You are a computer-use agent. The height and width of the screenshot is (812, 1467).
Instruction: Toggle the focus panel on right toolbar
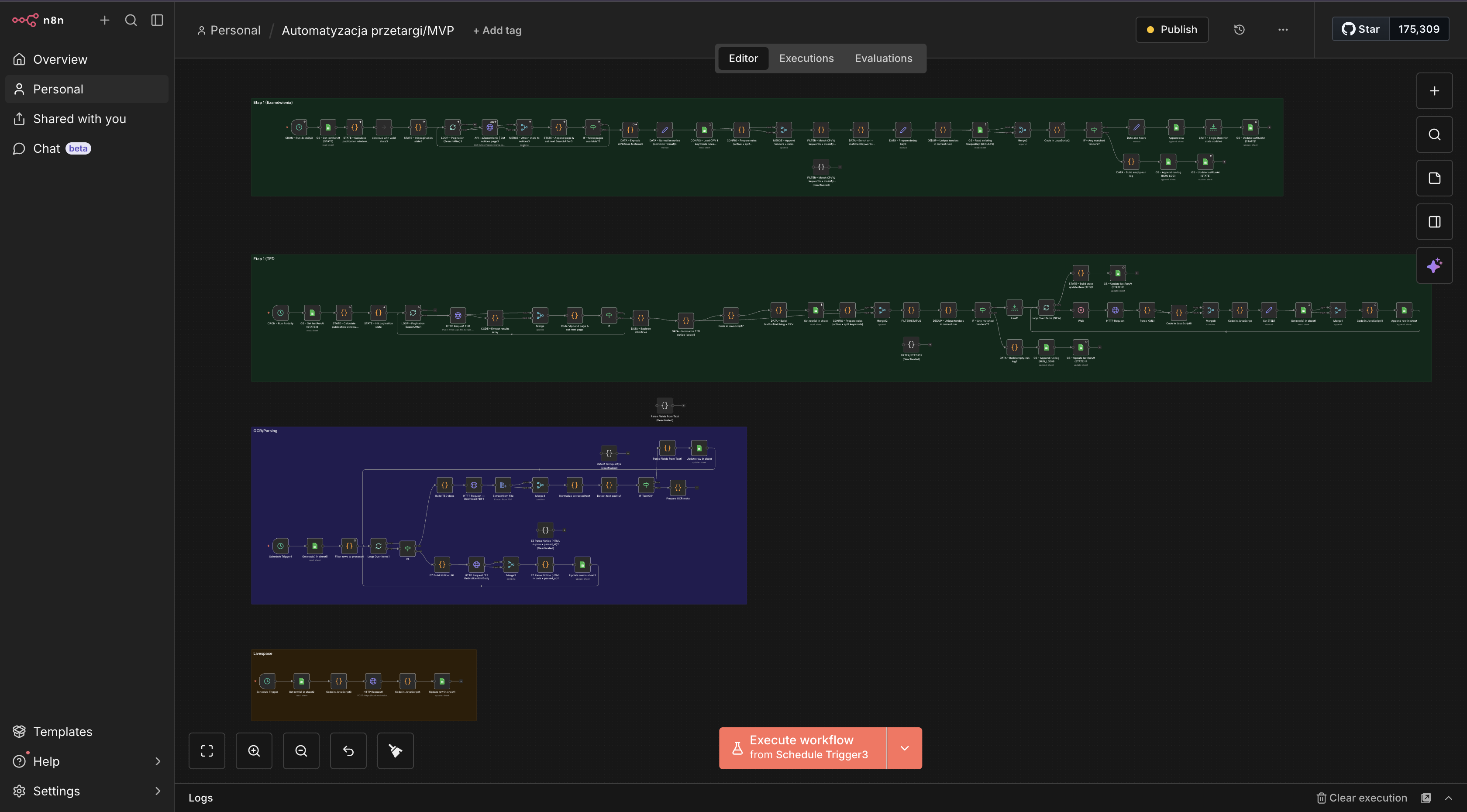pos(1434,222)
